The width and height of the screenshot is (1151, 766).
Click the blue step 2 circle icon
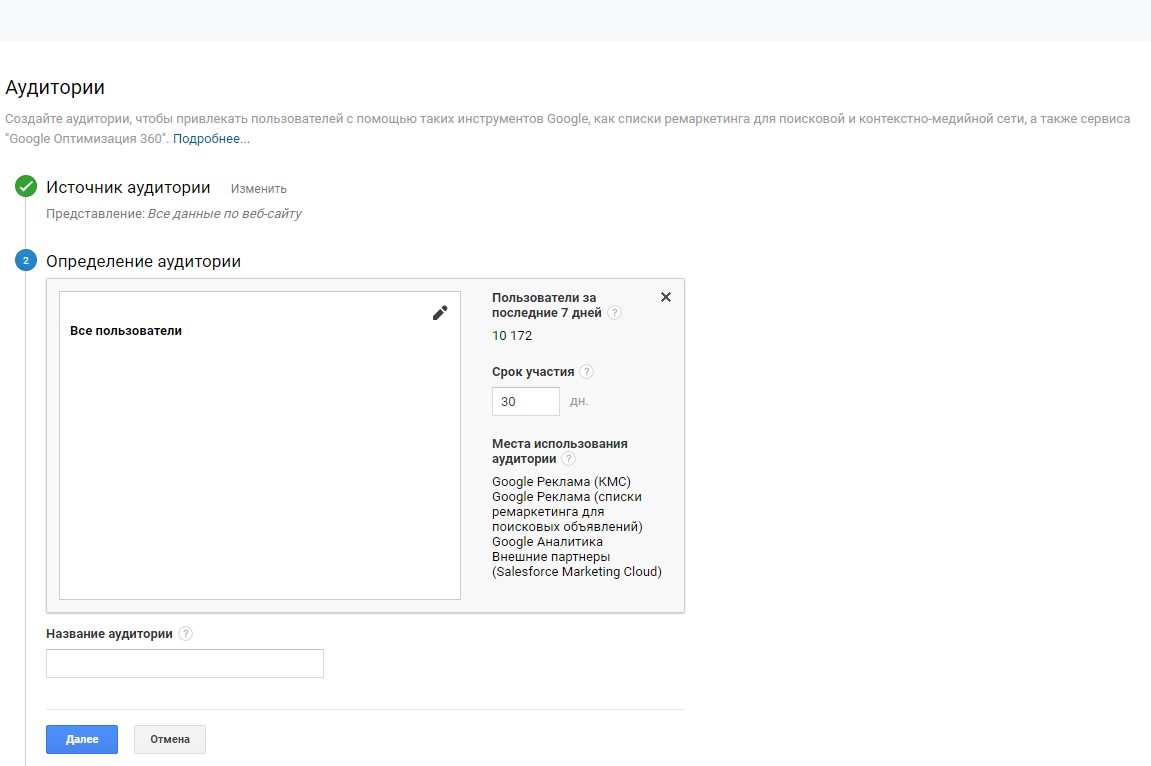[26, 261]
